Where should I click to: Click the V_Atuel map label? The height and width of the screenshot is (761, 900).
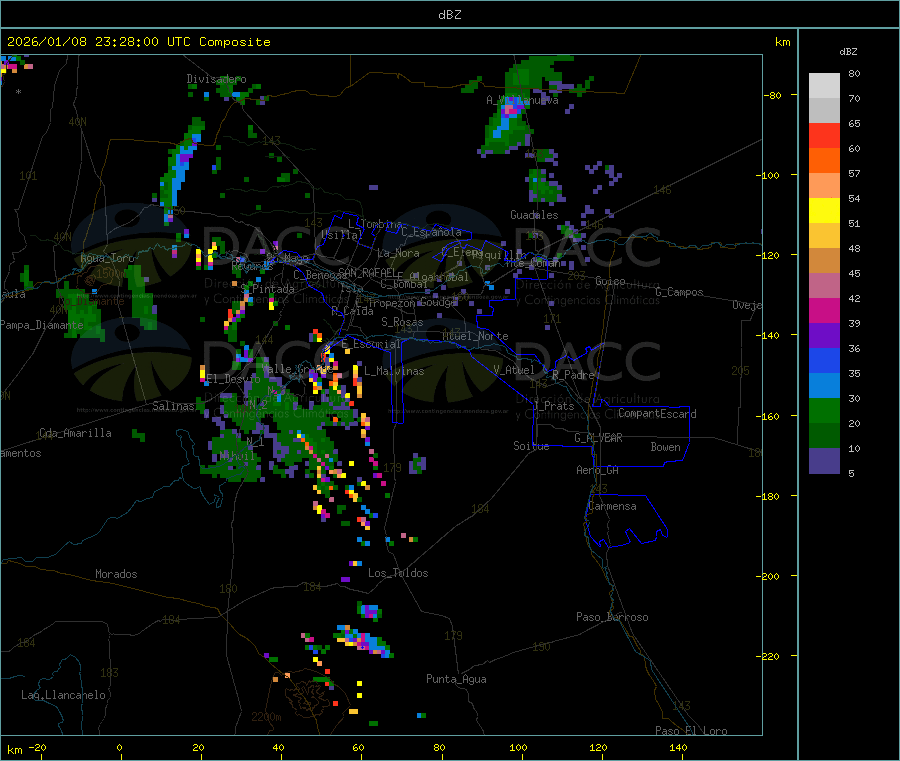point(514,370)
